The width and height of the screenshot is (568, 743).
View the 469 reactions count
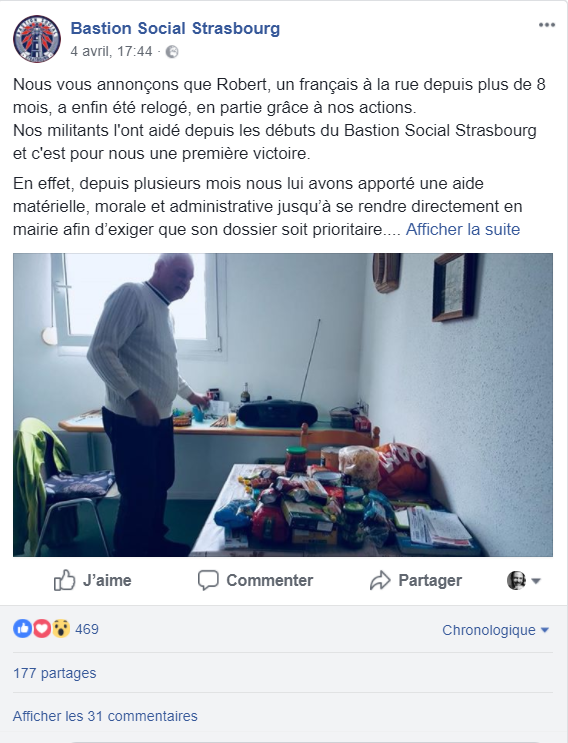click(x=87, y=629)
